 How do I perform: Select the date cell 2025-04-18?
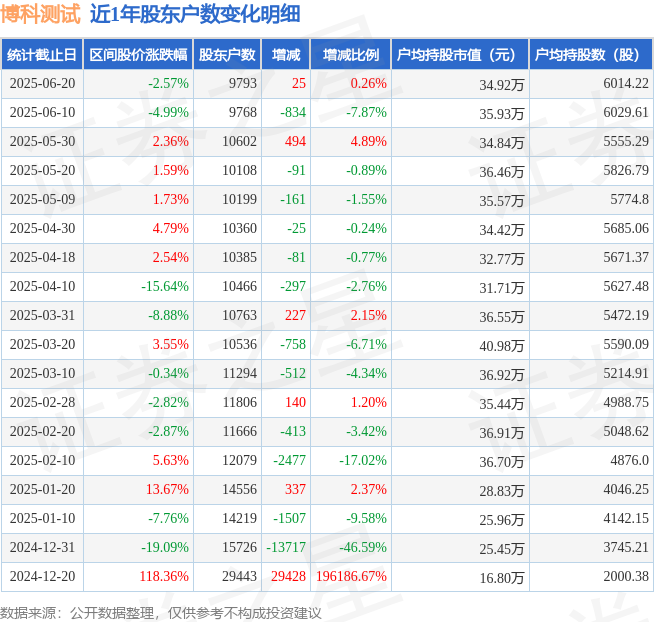coord(43,257)
